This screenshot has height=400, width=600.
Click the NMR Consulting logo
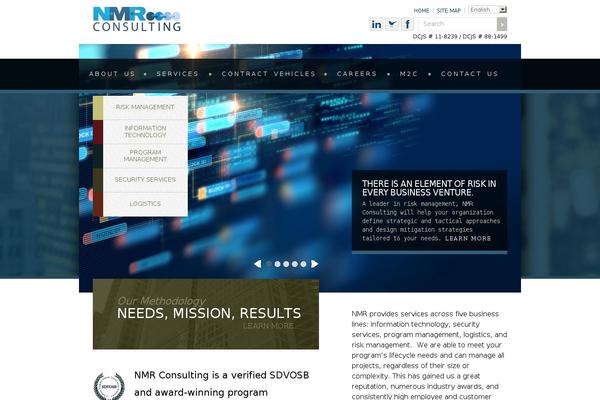coord(137,19)
